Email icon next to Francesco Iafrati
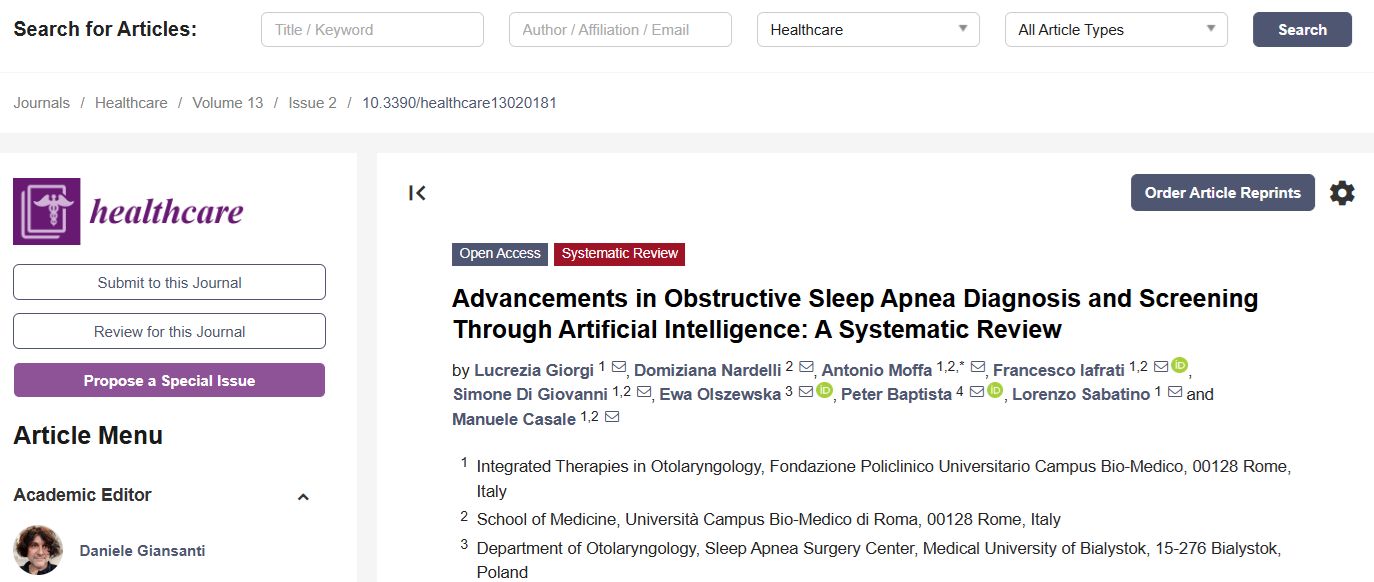This screenshot has width=1374, height=582. coord(1161,366)
